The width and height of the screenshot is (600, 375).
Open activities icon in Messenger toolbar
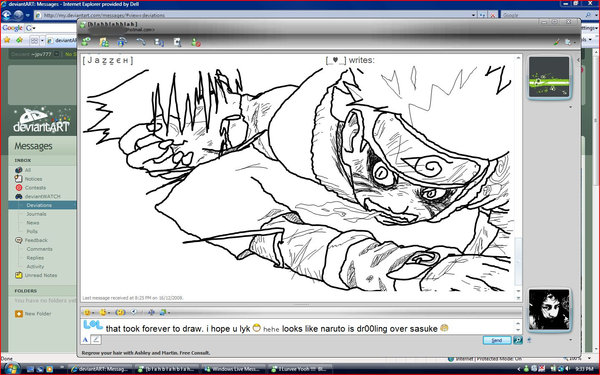(159, 42)
